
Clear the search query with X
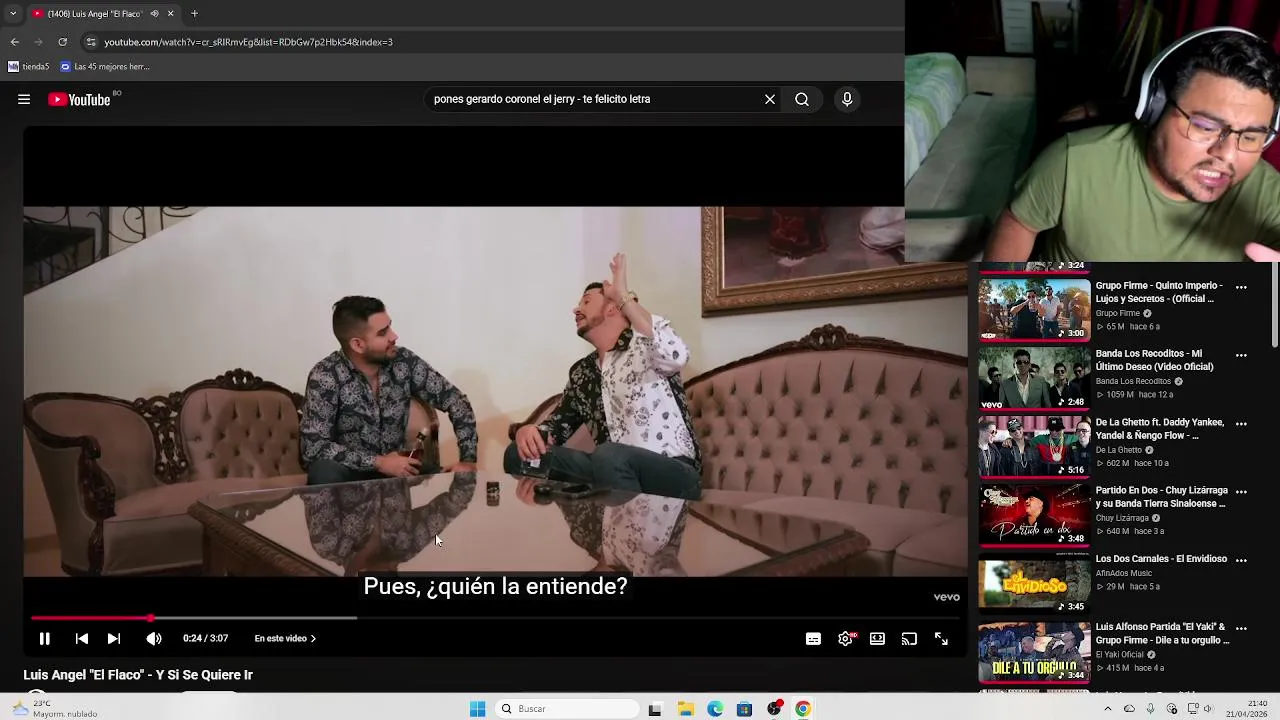[770, 99]
